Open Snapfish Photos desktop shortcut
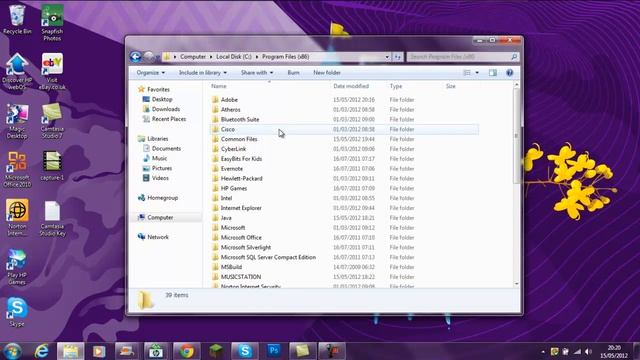Screen dimensions: 640x360 [52, 22]
